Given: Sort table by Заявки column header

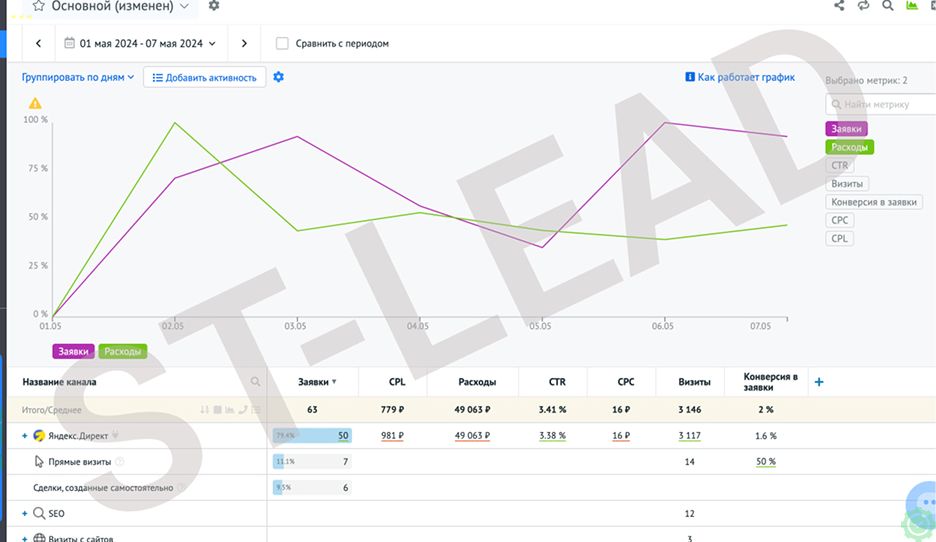Looking at the screenshot, I should 317,382.
